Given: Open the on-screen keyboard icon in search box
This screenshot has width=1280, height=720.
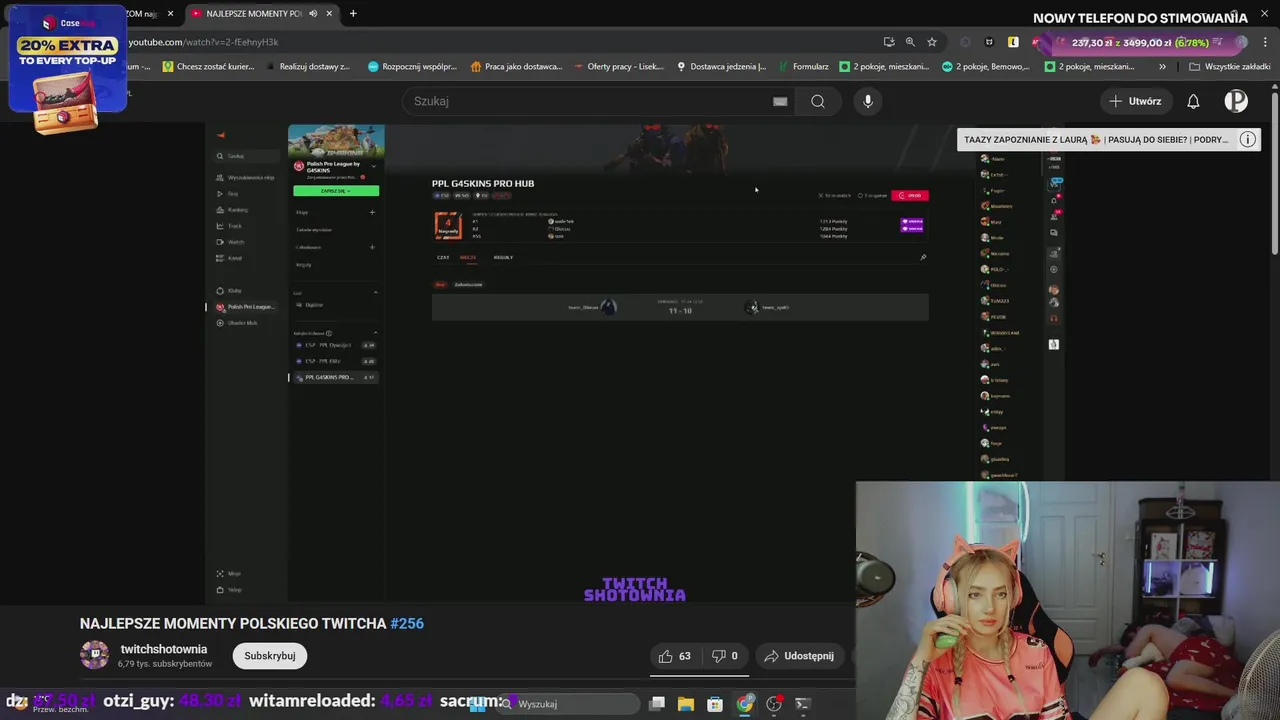Looking at the screenshot, I should (x=780, y=101).
